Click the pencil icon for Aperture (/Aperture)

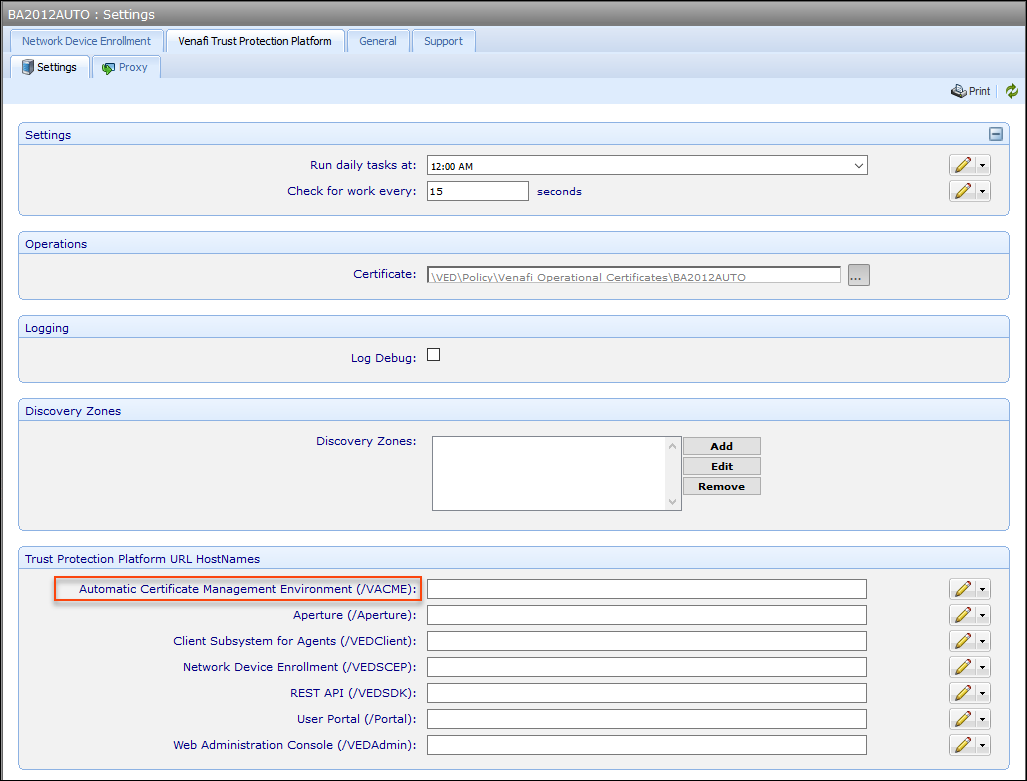963,614
